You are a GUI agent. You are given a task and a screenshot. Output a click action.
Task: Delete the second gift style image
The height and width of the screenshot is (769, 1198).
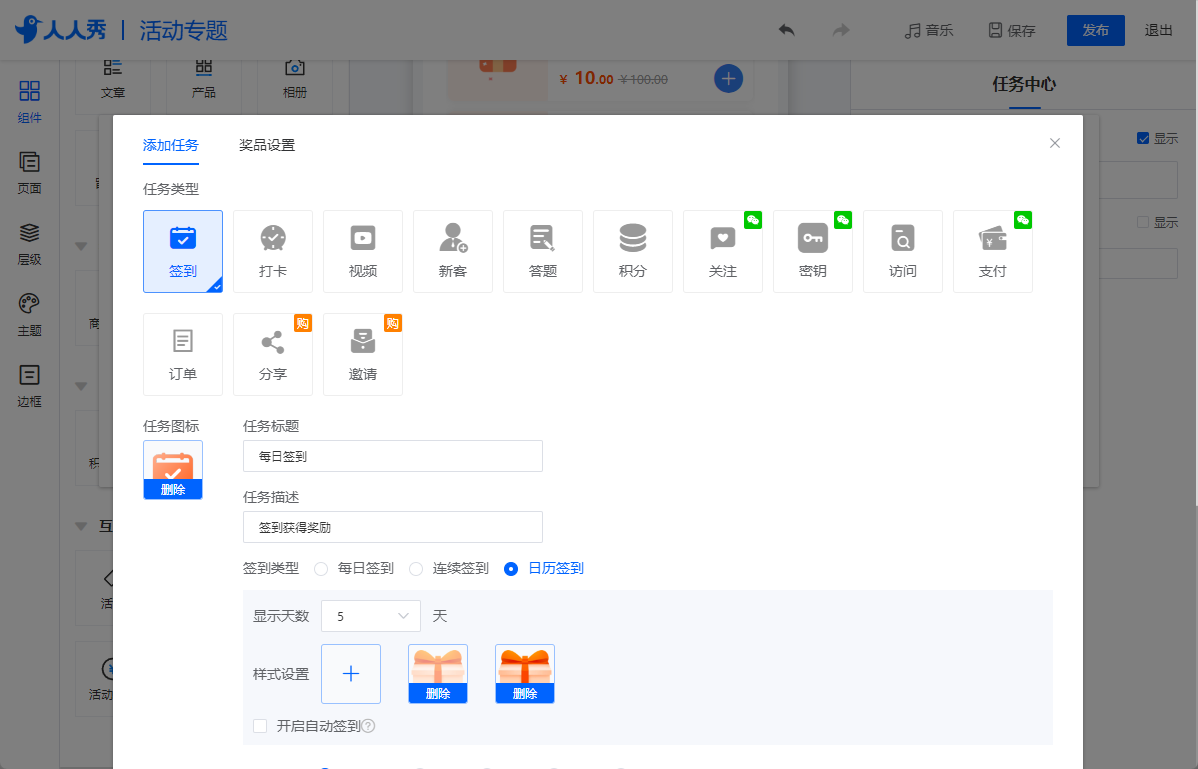click(525, 693)
